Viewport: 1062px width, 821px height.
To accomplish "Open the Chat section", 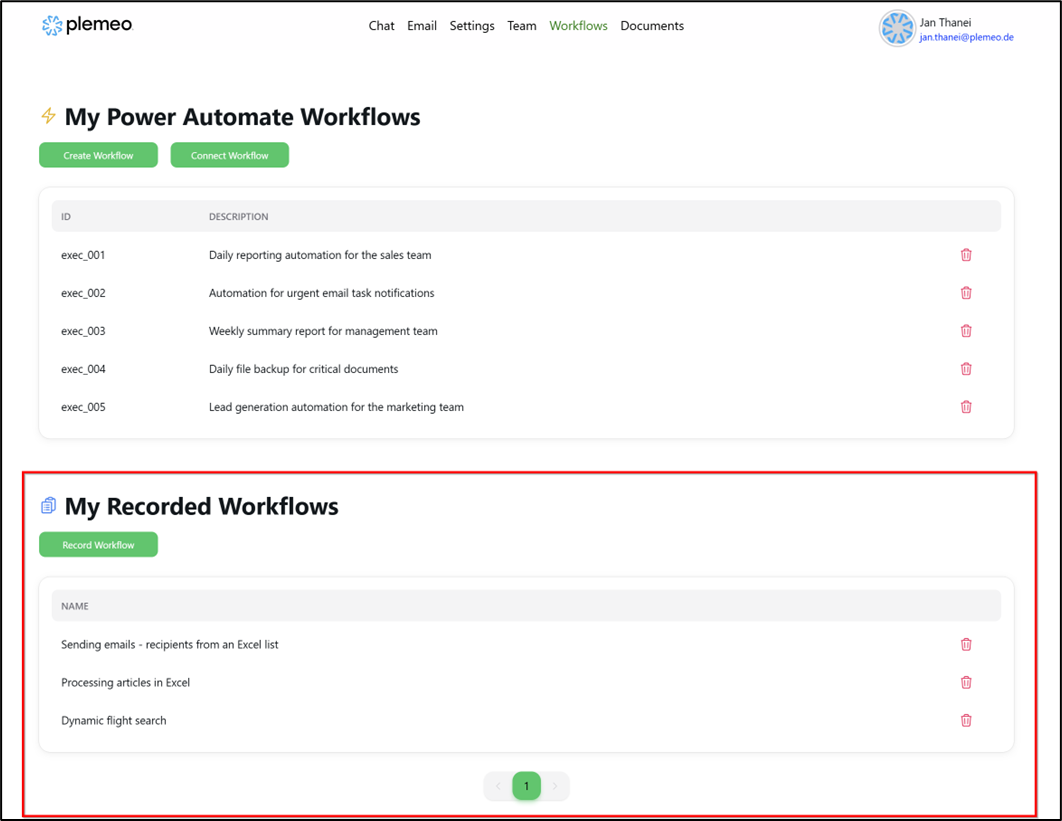I will coord(381,25).
